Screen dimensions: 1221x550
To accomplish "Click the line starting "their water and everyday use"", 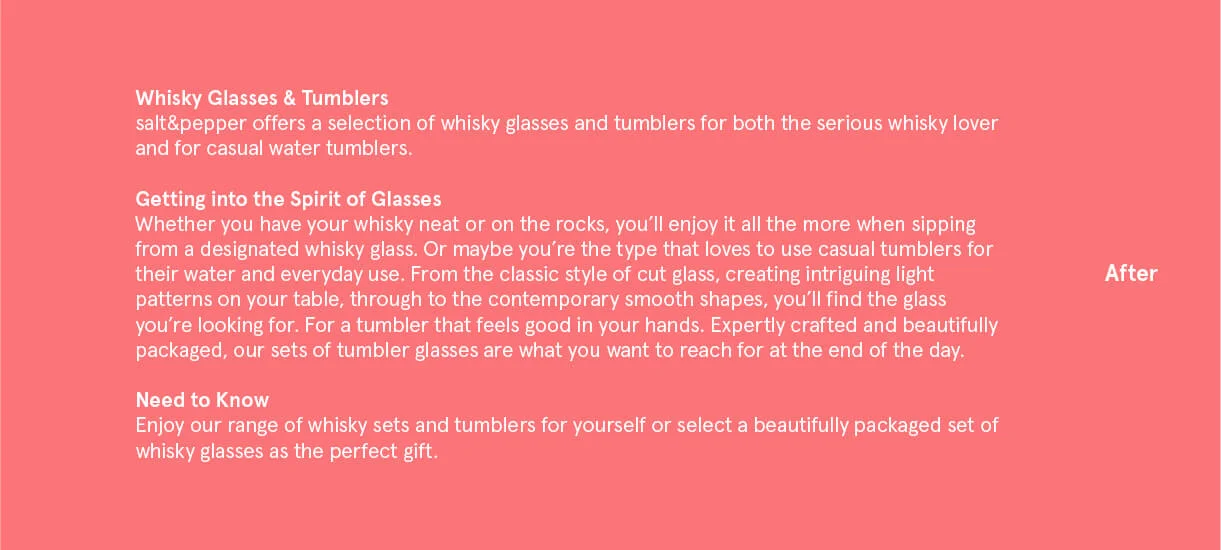I will point(535,273).
